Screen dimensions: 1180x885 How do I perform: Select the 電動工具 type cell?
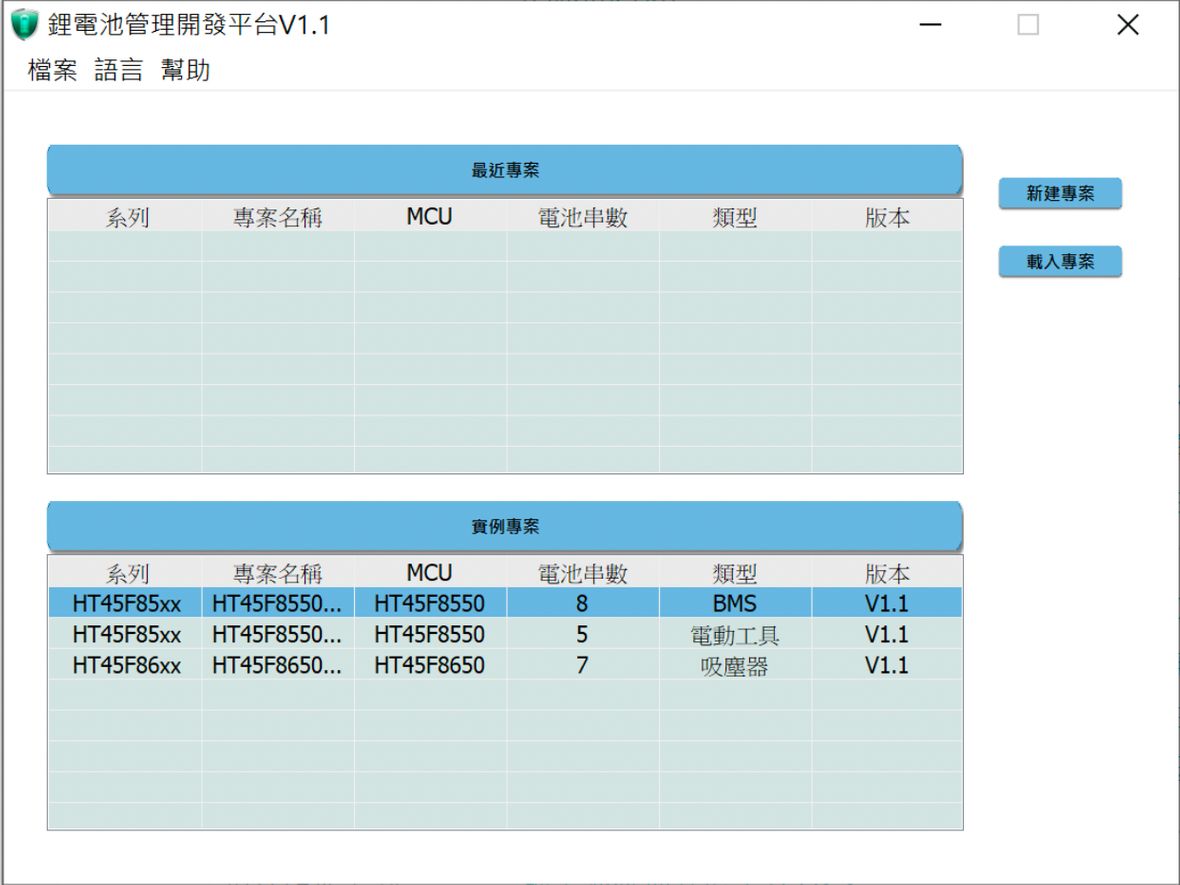pyautogui.click(x=734, y=634)
